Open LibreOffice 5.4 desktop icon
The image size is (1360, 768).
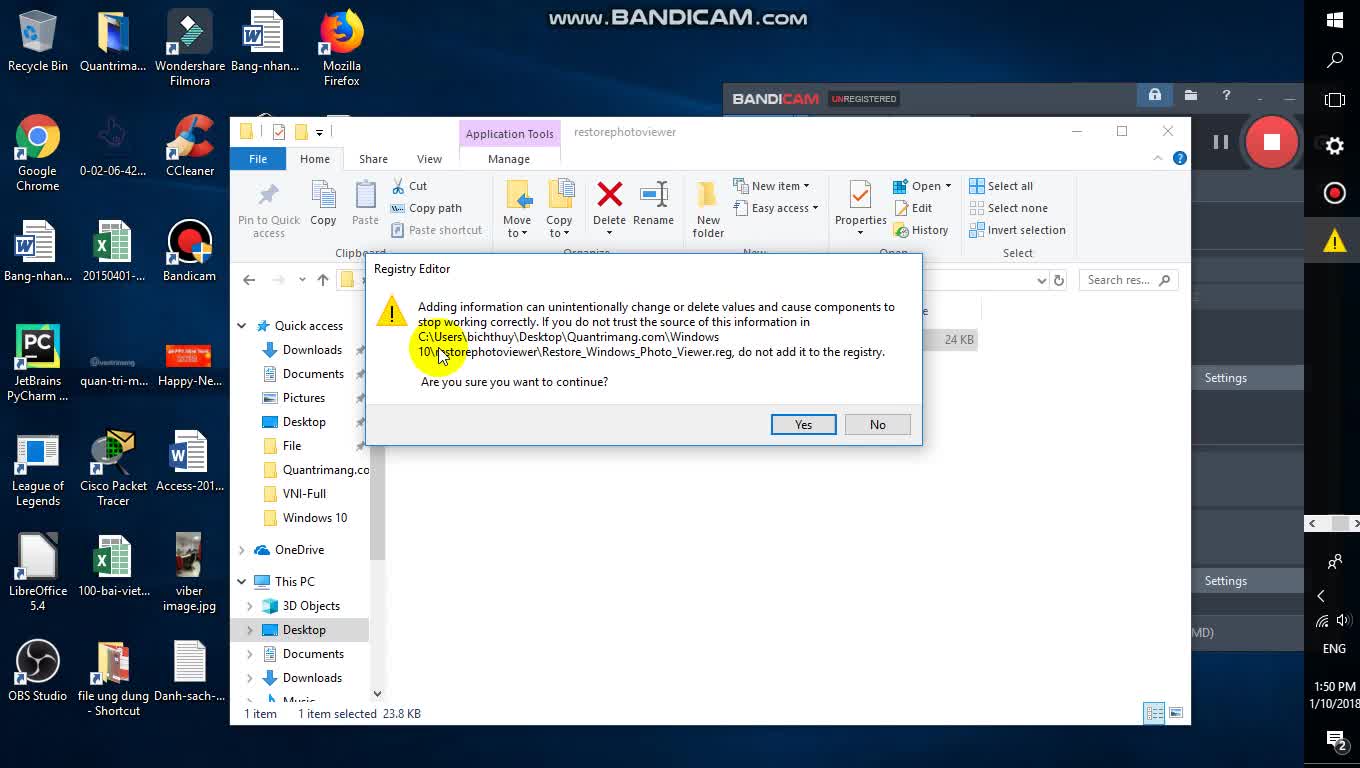38,573
